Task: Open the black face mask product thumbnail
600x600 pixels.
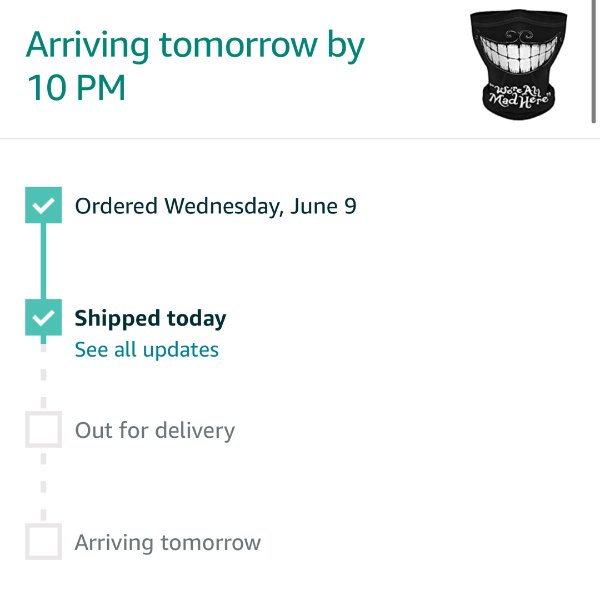Action: point(518,64)
